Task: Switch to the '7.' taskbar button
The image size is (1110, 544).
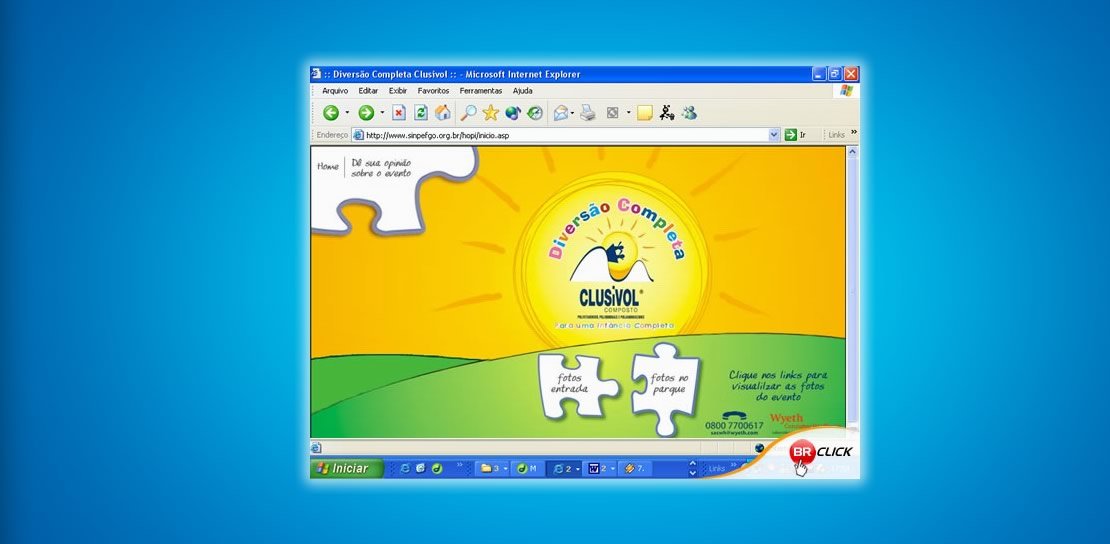Action: coord(635,468)
